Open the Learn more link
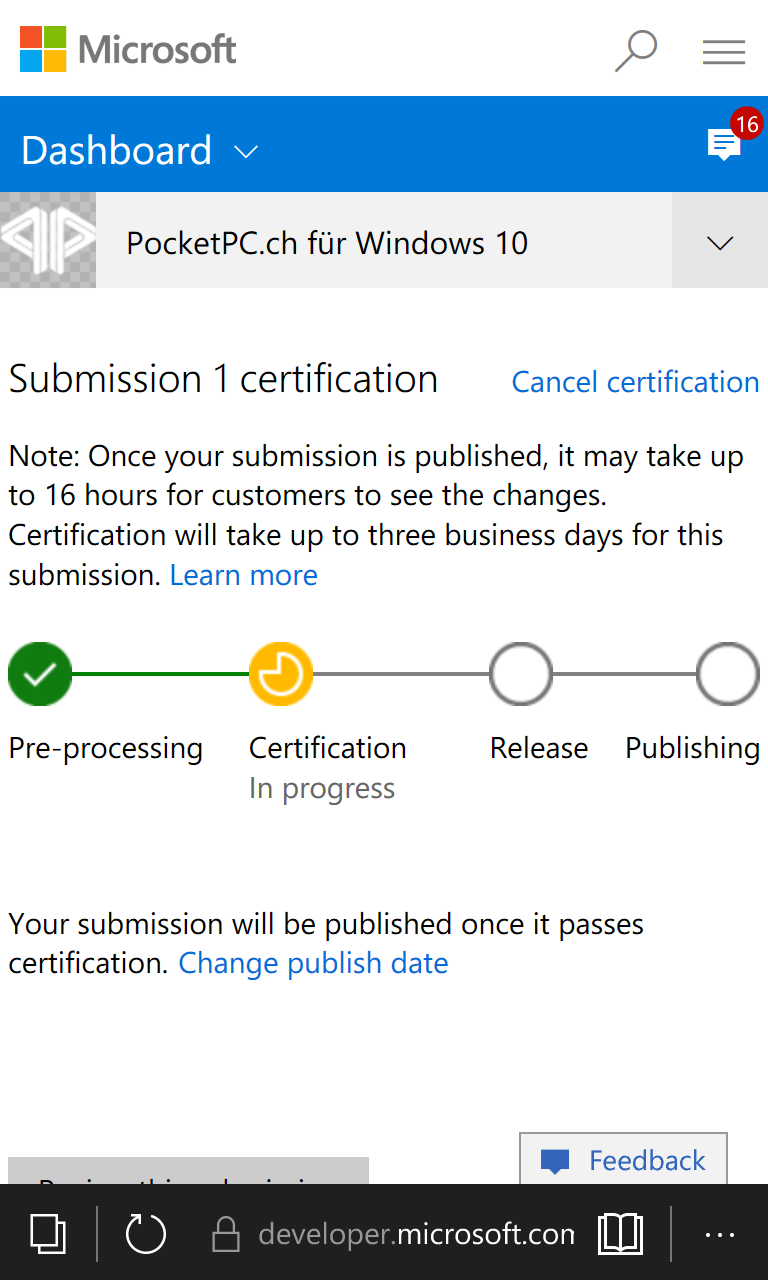This screenshot has width=768, height=1280. click(x=244, y=575)
